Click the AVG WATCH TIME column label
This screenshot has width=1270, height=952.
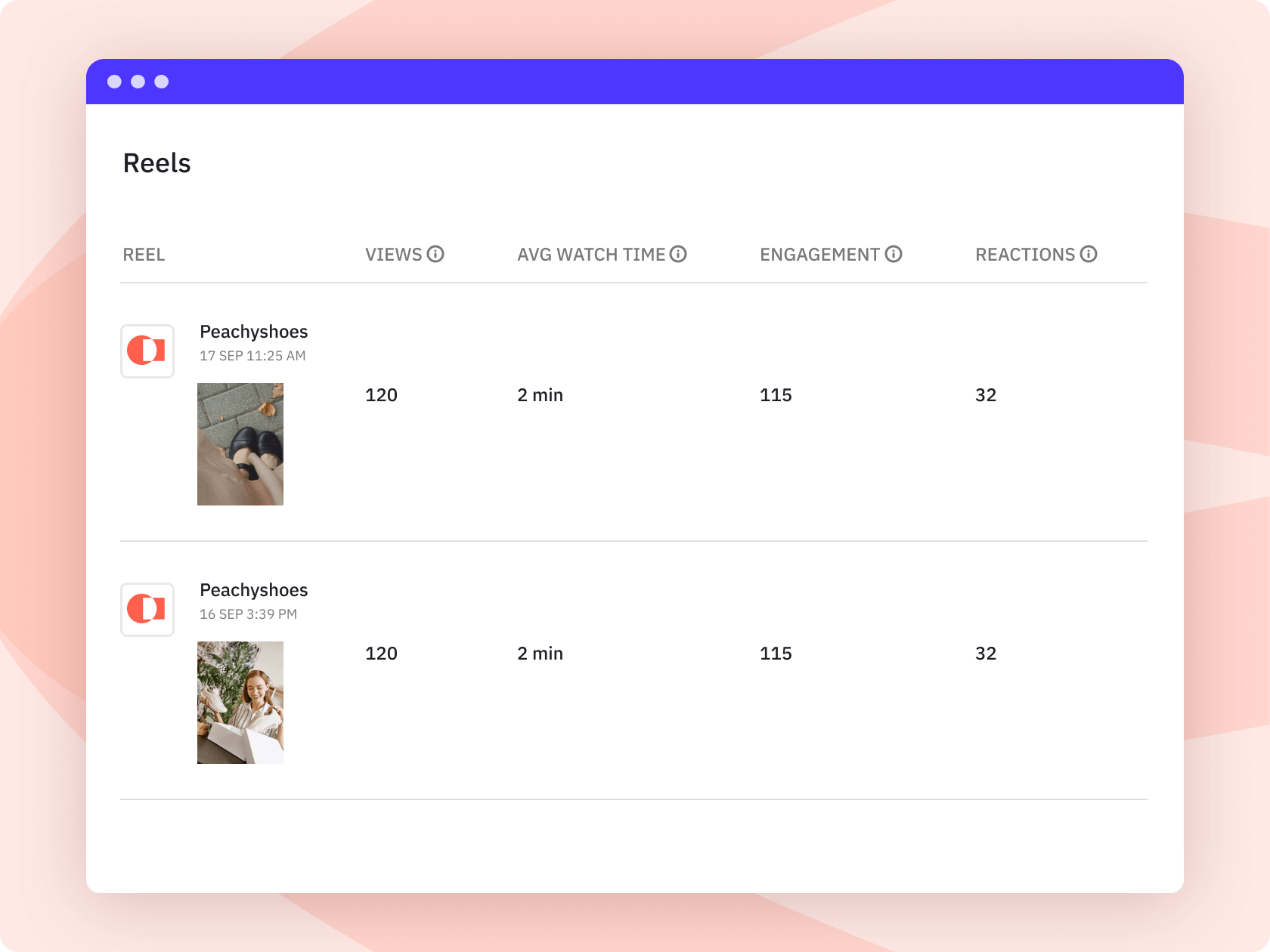pos(591,255)
